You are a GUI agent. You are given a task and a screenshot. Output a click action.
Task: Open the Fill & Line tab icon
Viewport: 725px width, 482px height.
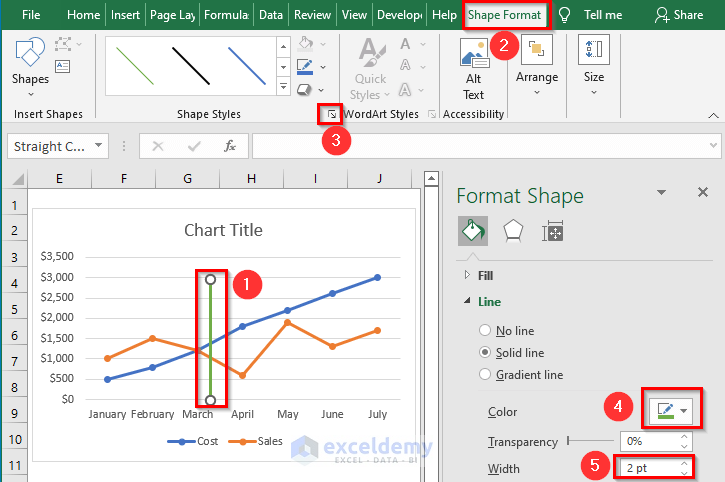(x=472, y=232)
